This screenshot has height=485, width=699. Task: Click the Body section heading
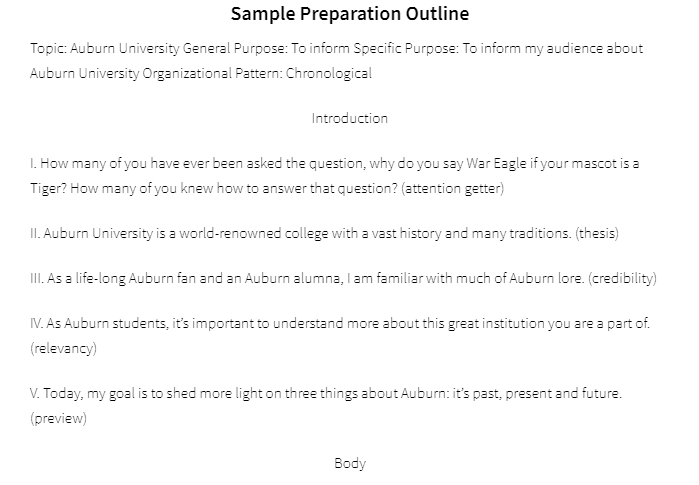tap(350, 464)
